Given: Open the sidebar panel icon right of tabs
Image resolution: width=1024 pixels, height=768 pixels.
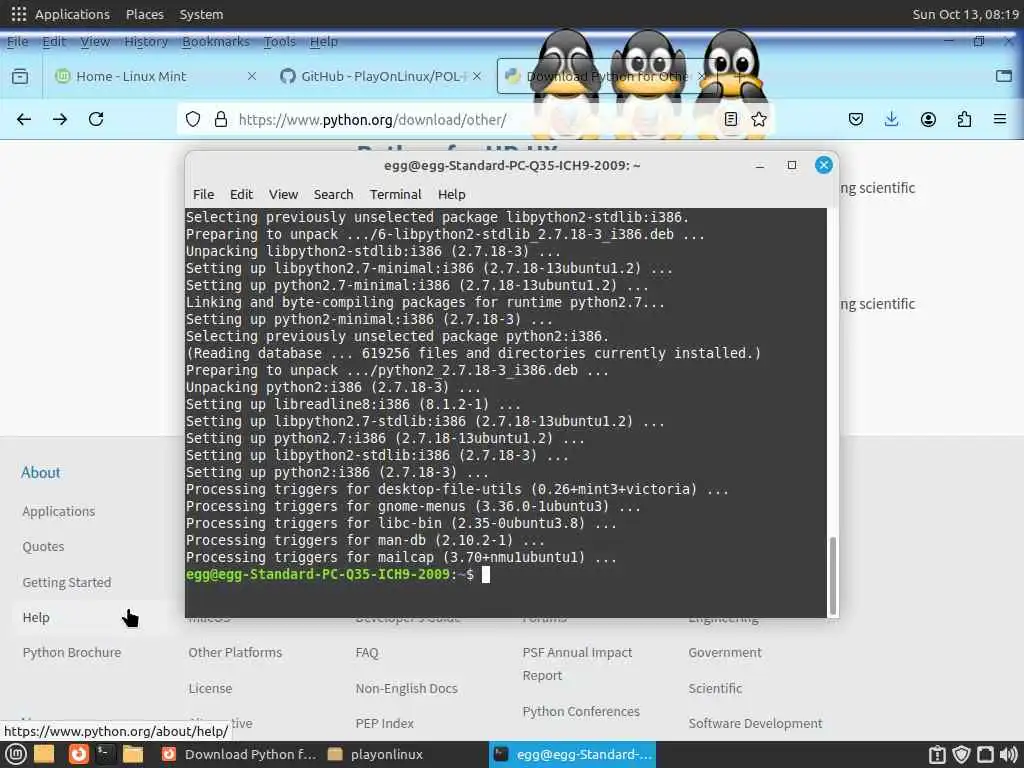Looking at the screenshot, I should [1004, 76].
